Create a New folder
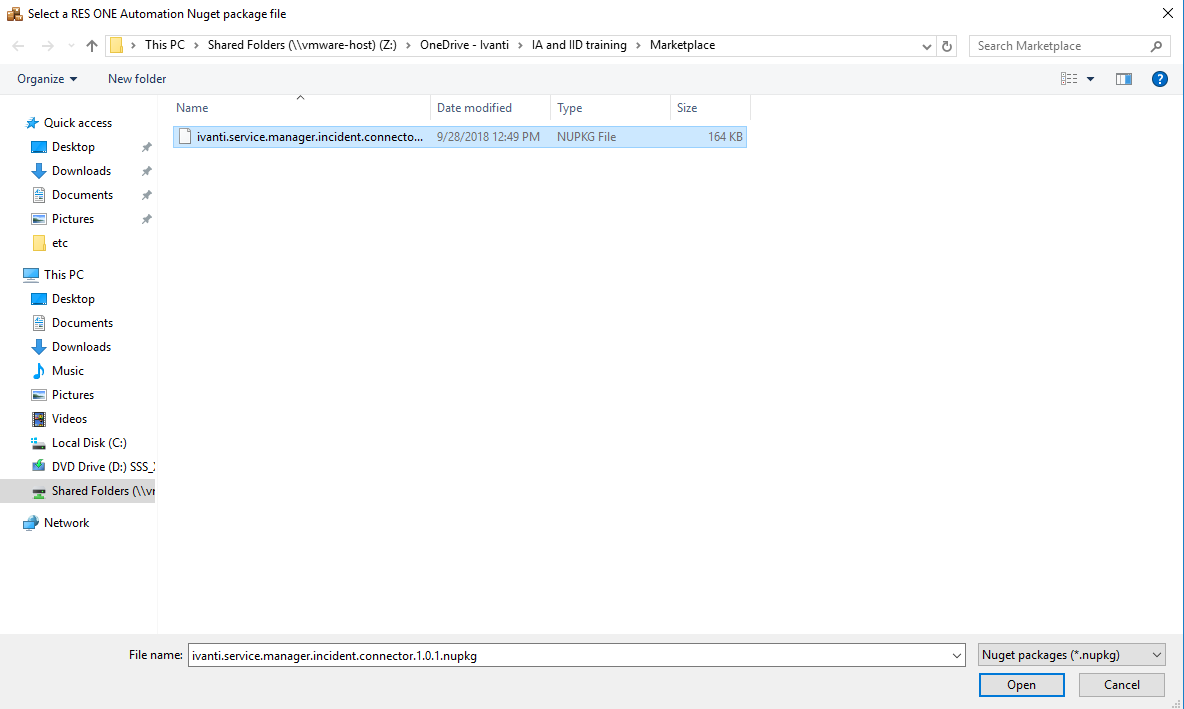 coord(137,79)
